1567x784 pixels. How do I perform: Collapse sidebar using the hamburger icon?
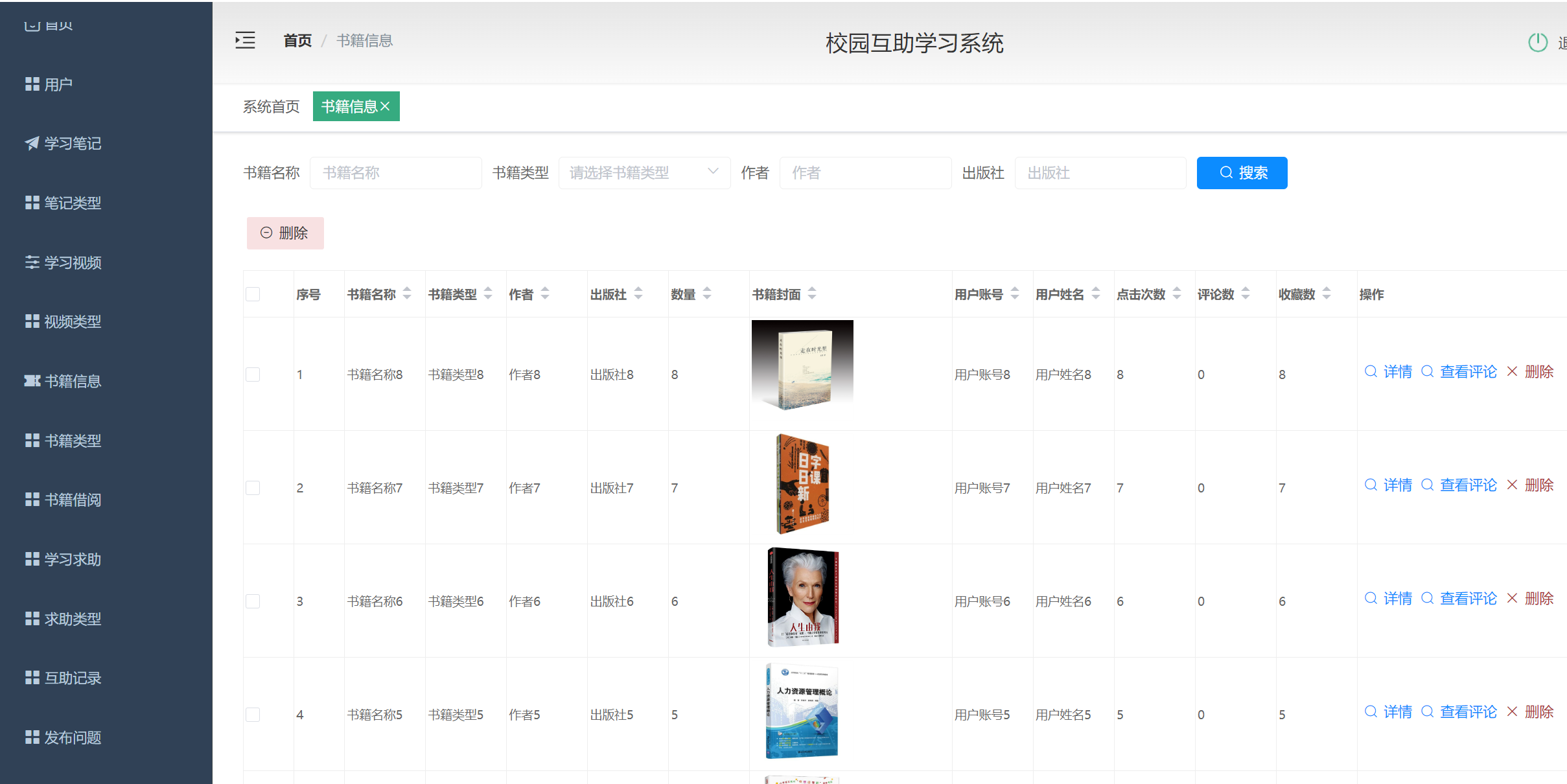[x=245, y=40]
